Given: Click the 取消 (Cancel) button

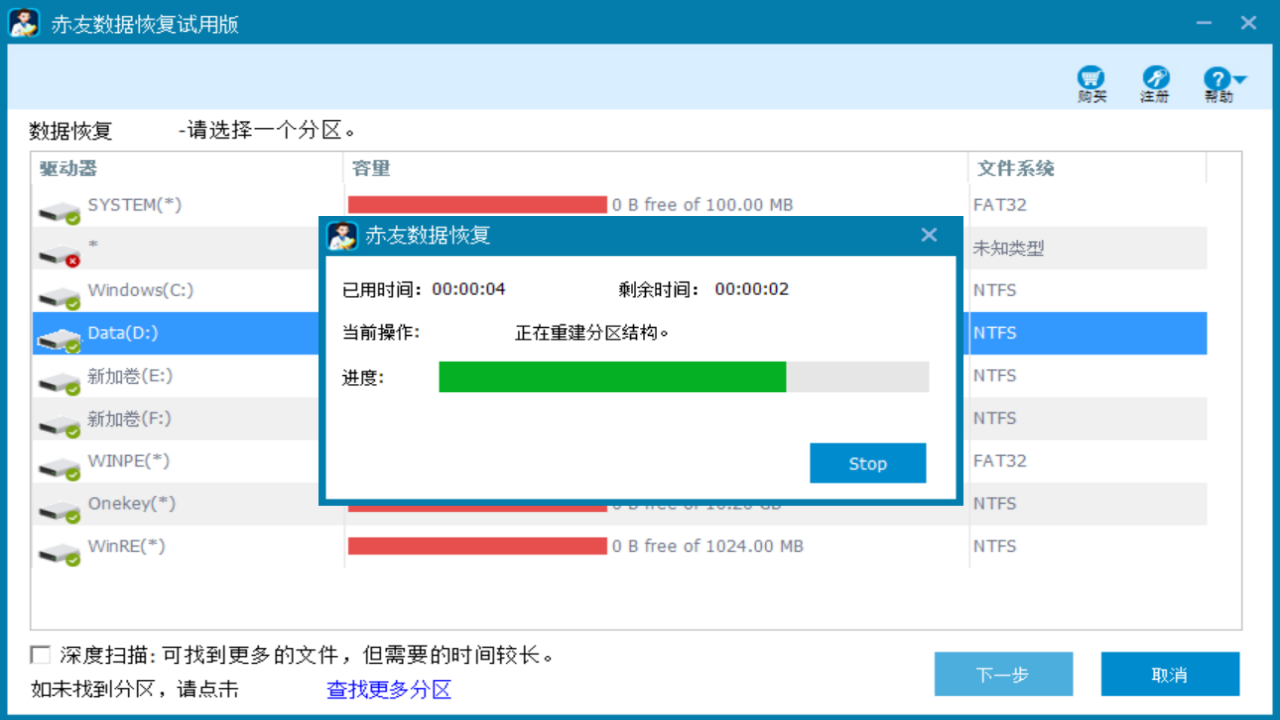Looking at the screenshot, I should click(x=1169, y=675).
